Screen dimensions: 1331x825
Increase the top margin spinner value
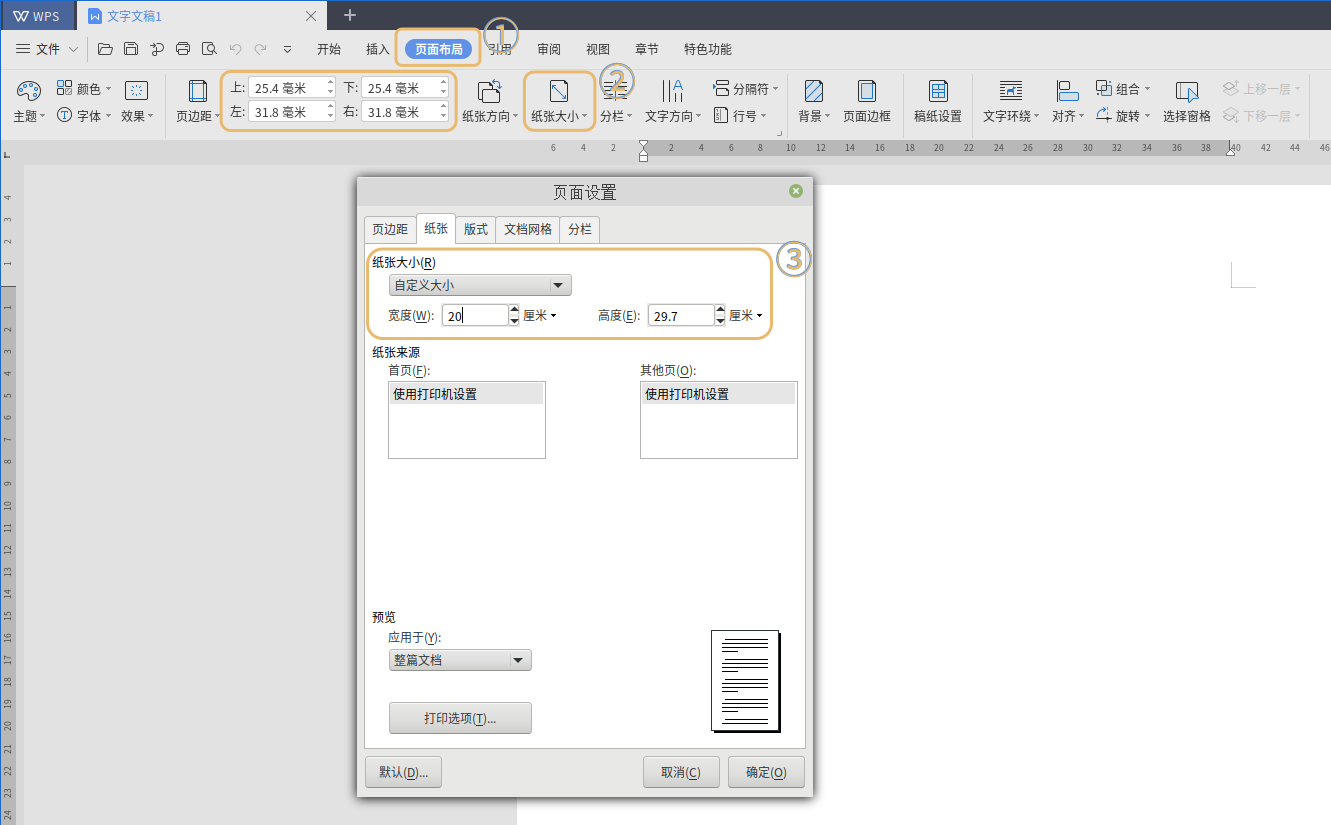pos(331,83)
